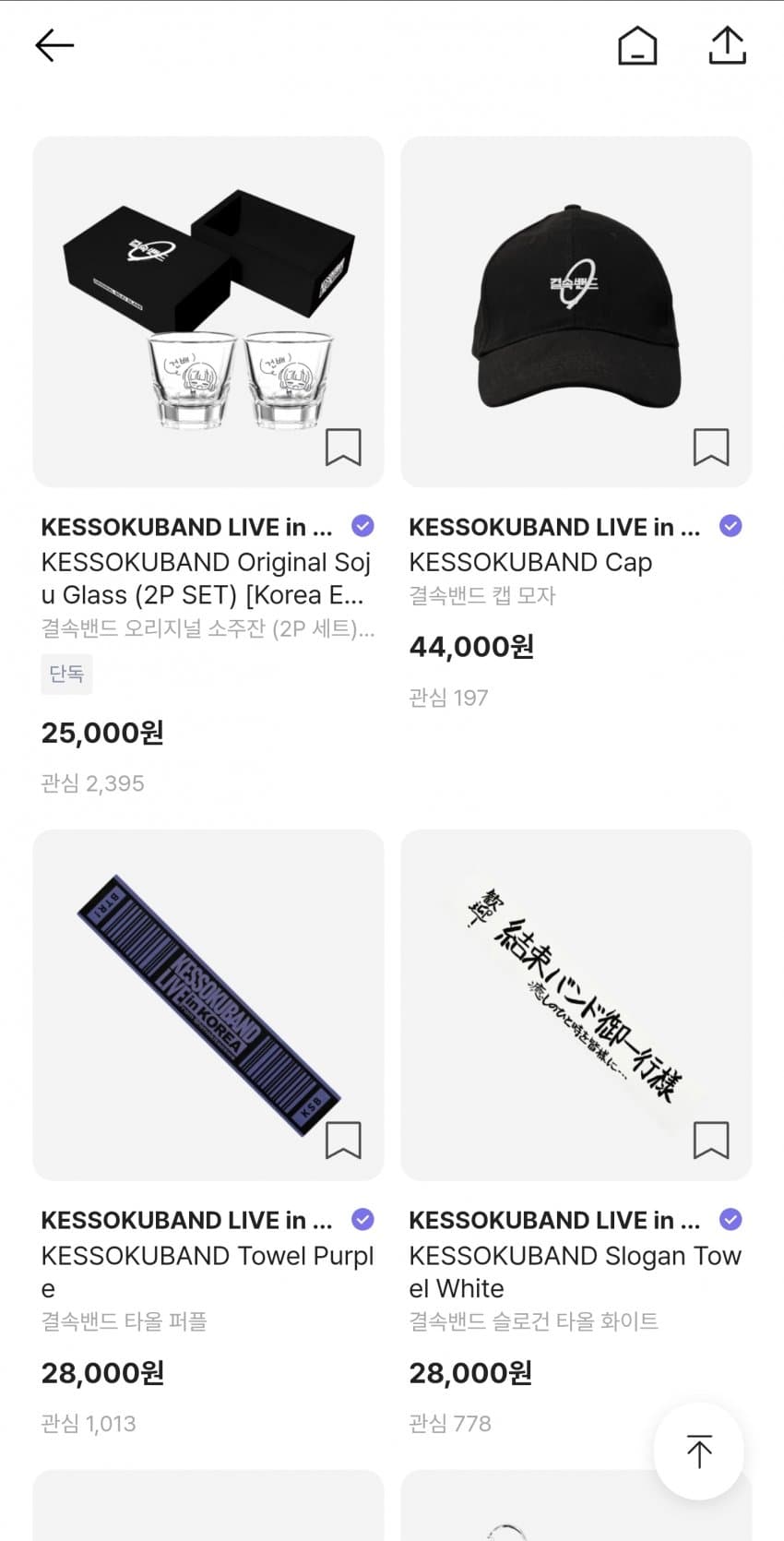Click brand name above Cap title

[x=554, y=527]
